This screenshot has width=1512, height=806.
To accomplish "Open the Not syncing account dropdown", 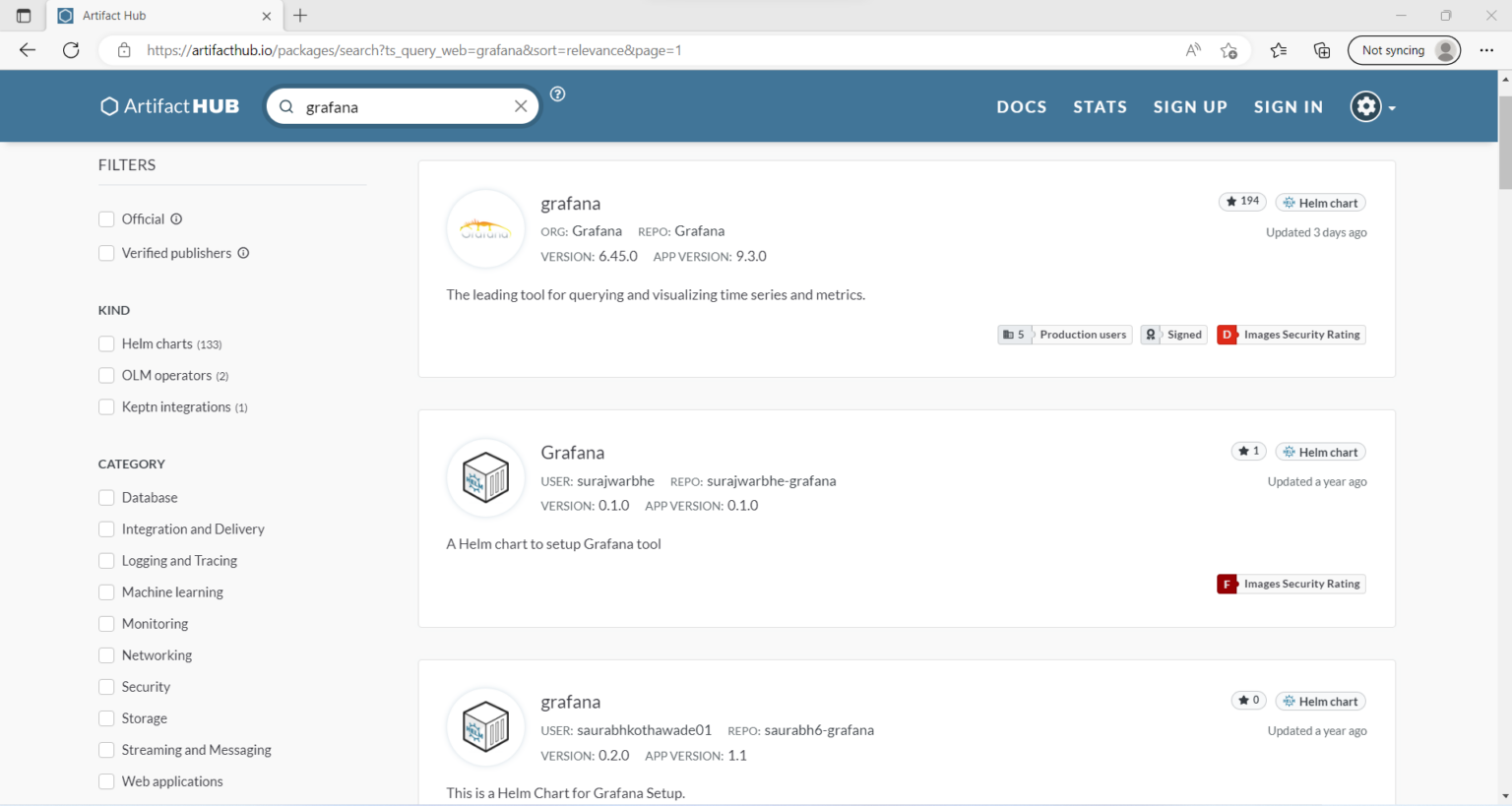I will point(1404,49).
